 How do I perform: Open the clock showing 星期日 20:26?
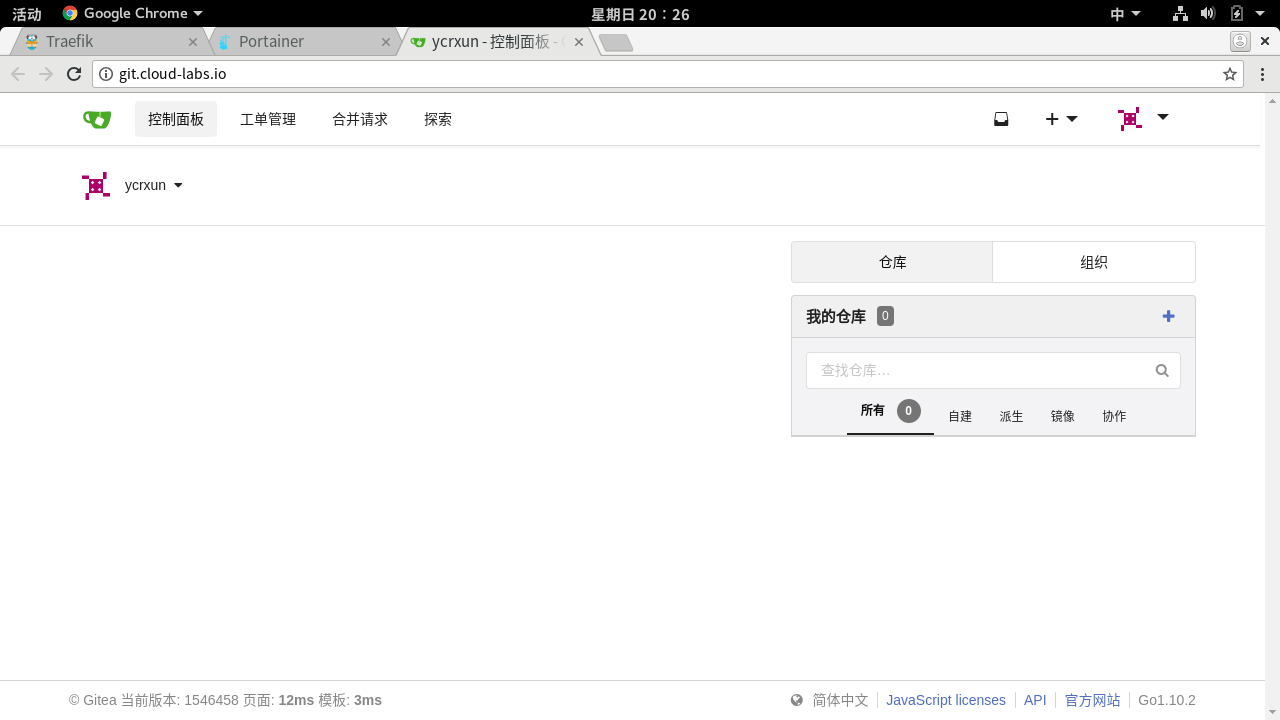tap(640, 14)
